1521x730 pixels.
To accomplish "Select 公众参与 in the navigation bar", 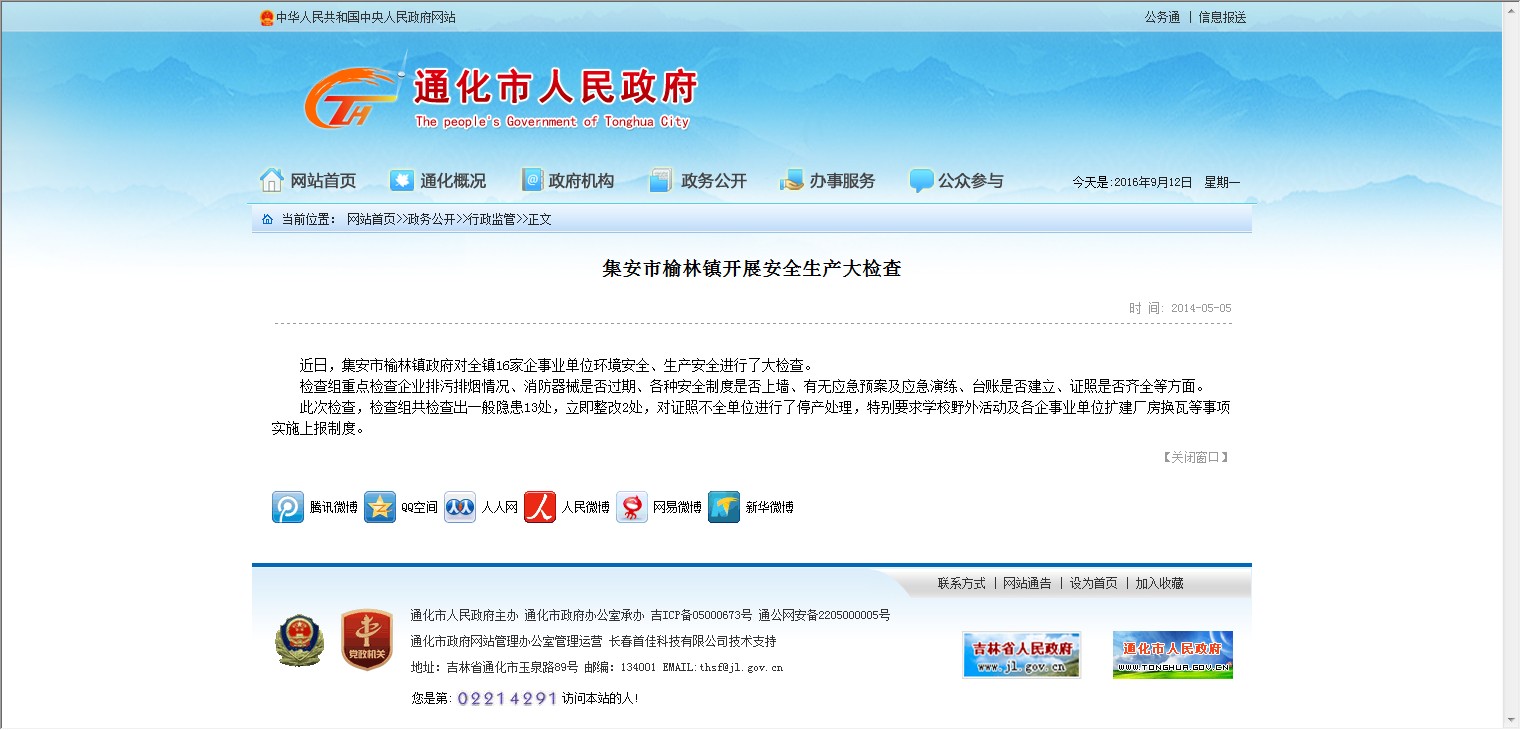I will point(956,181).
